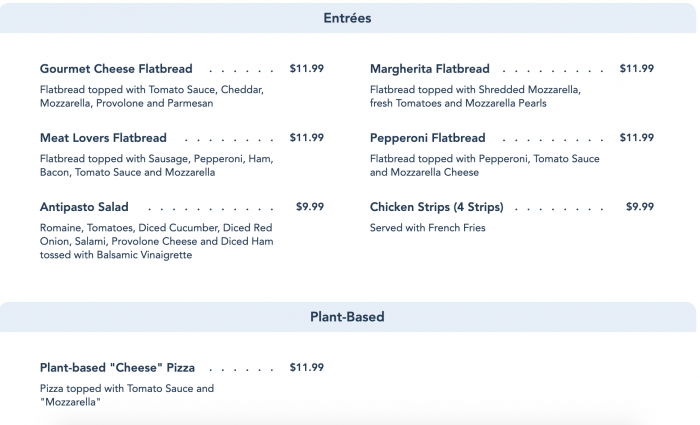Viewport: 700px width, 425px height.
Task: Click the Chicken Strips $9.99 price
Action: pos(640,207)
